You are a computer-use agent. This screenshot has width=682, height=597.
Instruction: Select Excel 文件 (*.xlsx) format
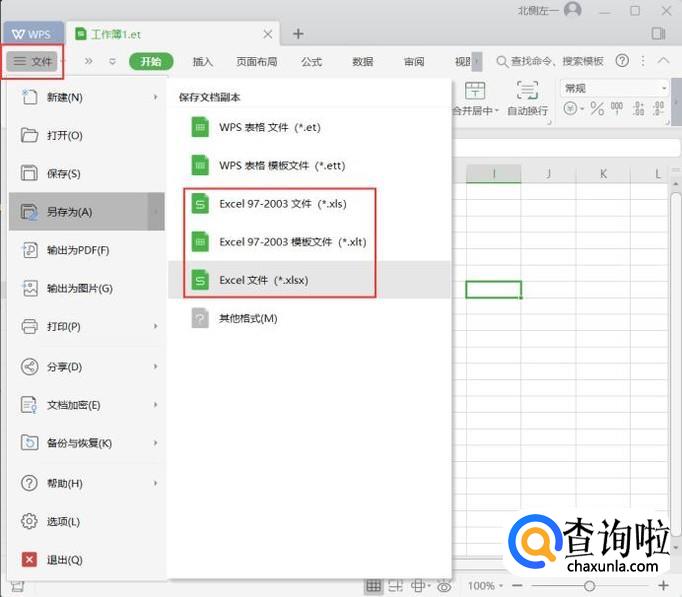click(264, 280)
